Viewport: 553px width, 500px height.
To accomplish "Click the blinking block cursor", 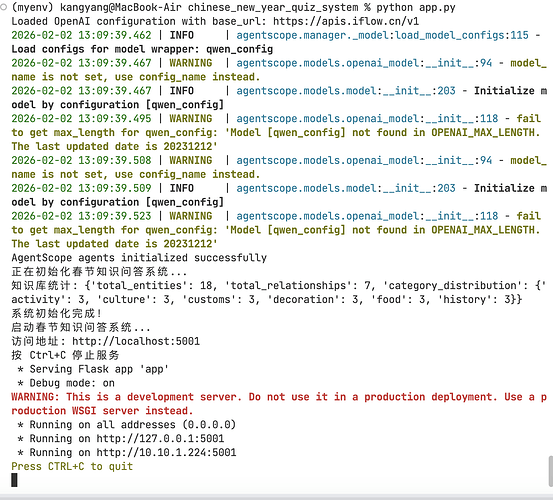I will (14, 480).
